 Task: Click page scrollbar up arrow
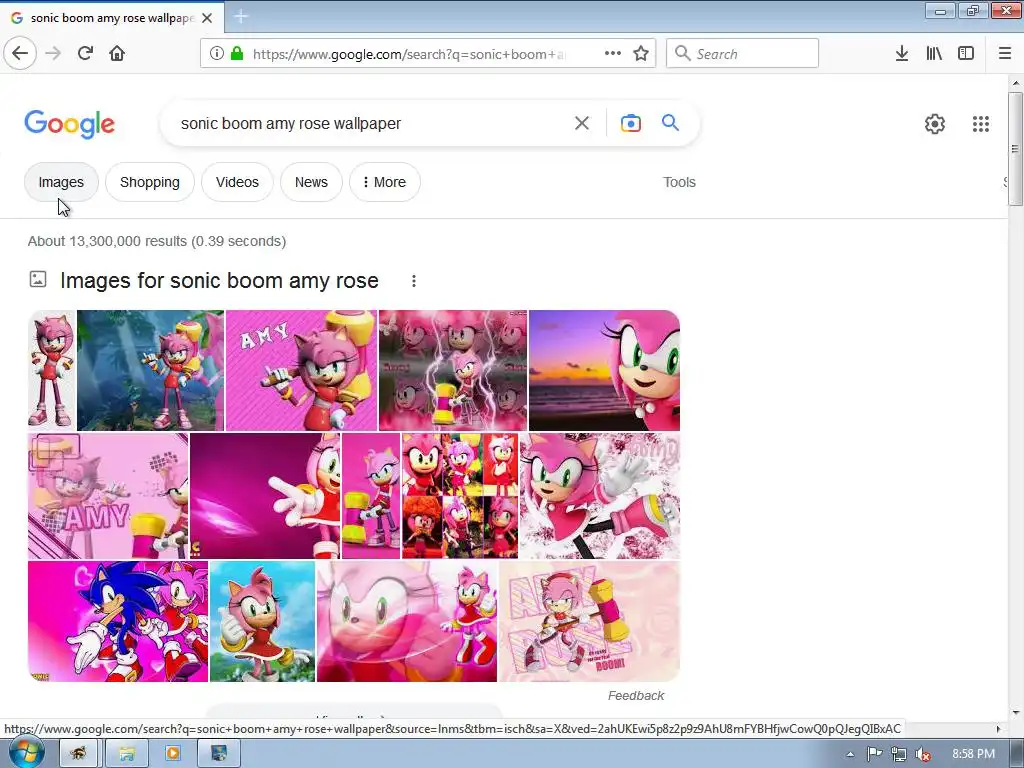(1016, 83)
